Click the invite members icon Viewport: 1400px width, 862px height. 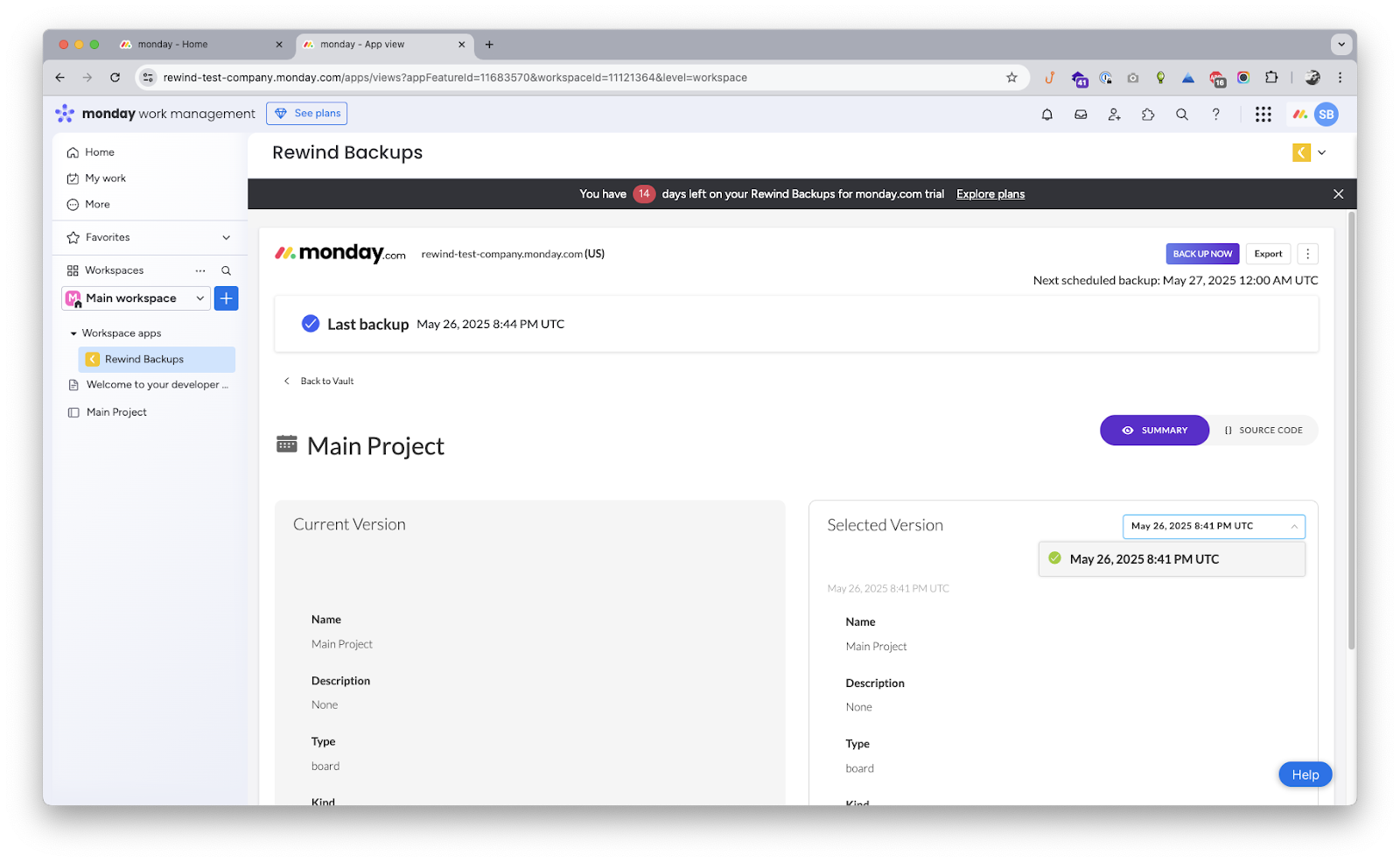1114,115
